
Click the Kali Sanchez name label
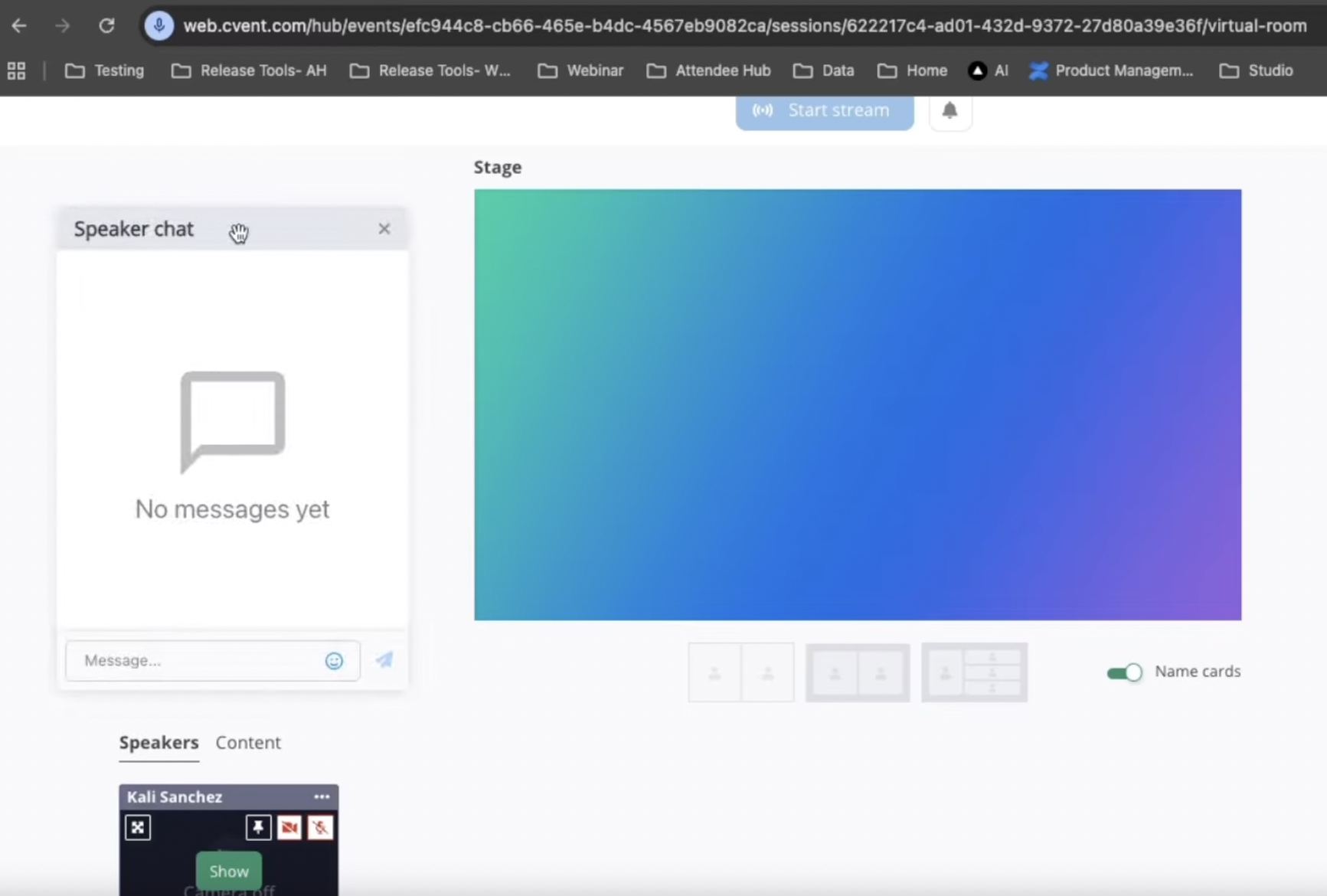click(175, 796)
